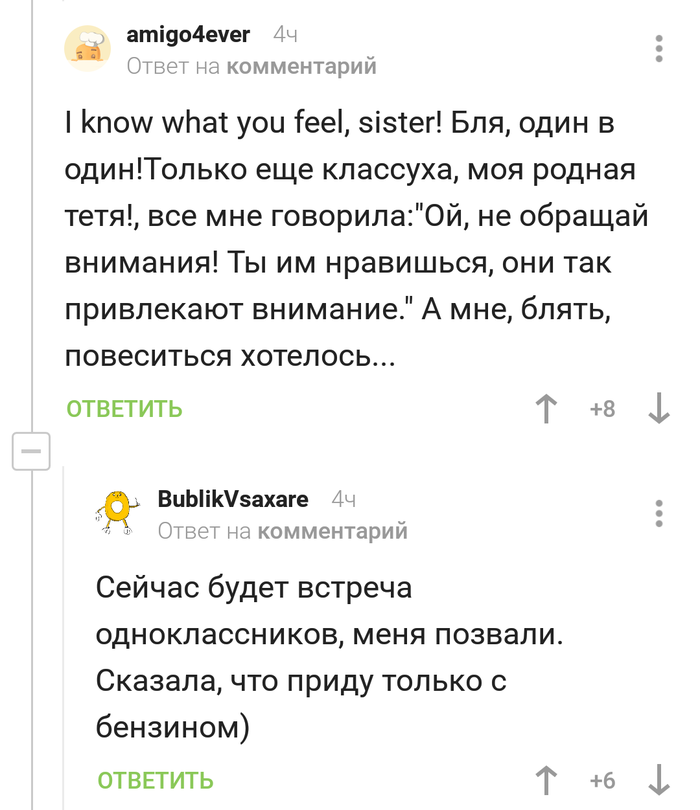Downvote the BublikVsaxare comment
This screenshot has height=810, width=700.
pyautogui.click(x=659, y=780)
